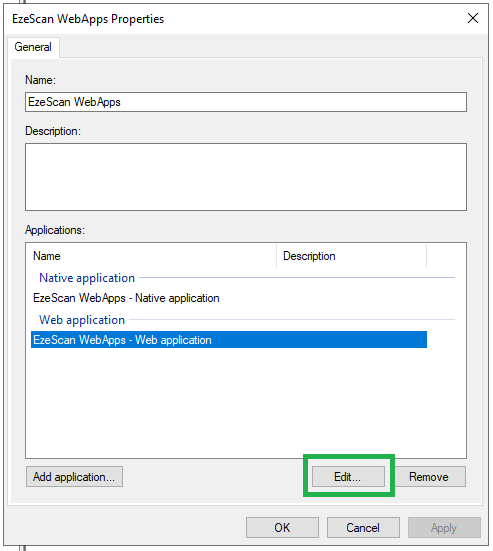493x551 pixels.
Task: Click the divider between Name and Description columns
Action: click(x=277, y=256)
